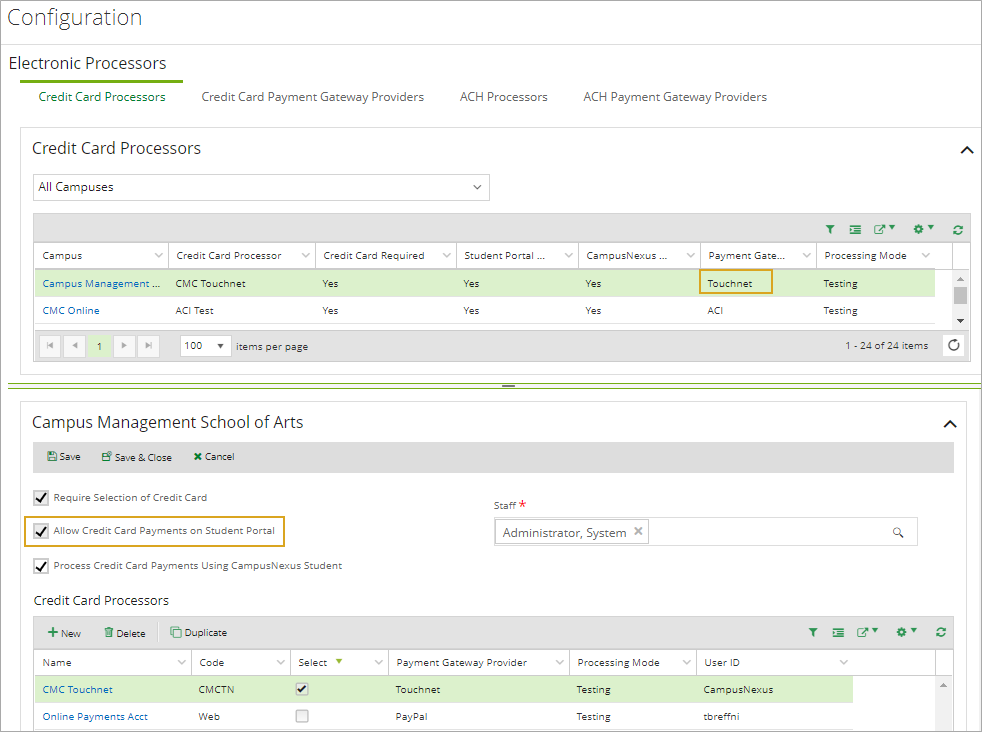Collapse the Campus Management School of Arts panel

[949, 423]
